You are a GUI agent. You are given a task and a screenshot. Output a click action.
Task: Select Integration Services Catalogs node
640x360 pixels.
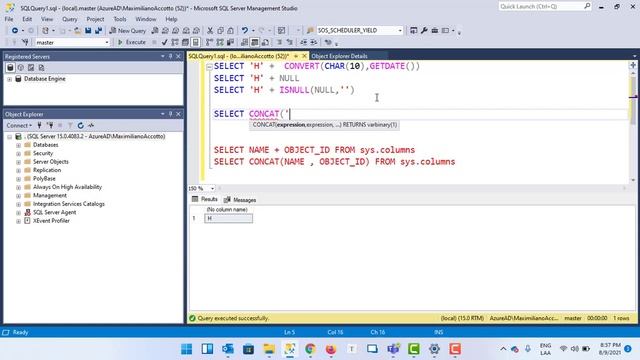pyautogui.click(x=68, y=204)
